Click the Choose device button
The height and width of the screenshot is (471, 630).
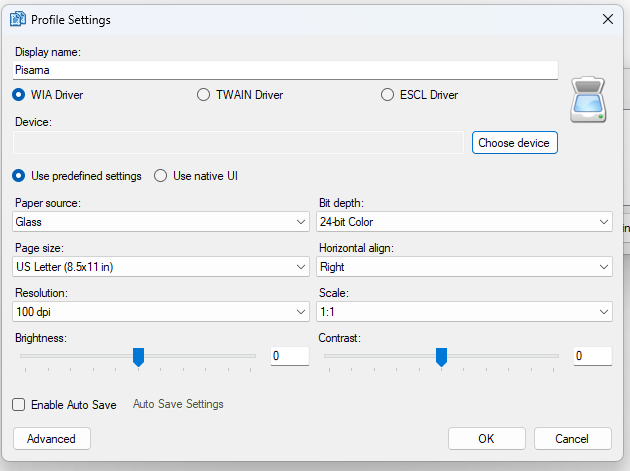(x=515, y=143)
